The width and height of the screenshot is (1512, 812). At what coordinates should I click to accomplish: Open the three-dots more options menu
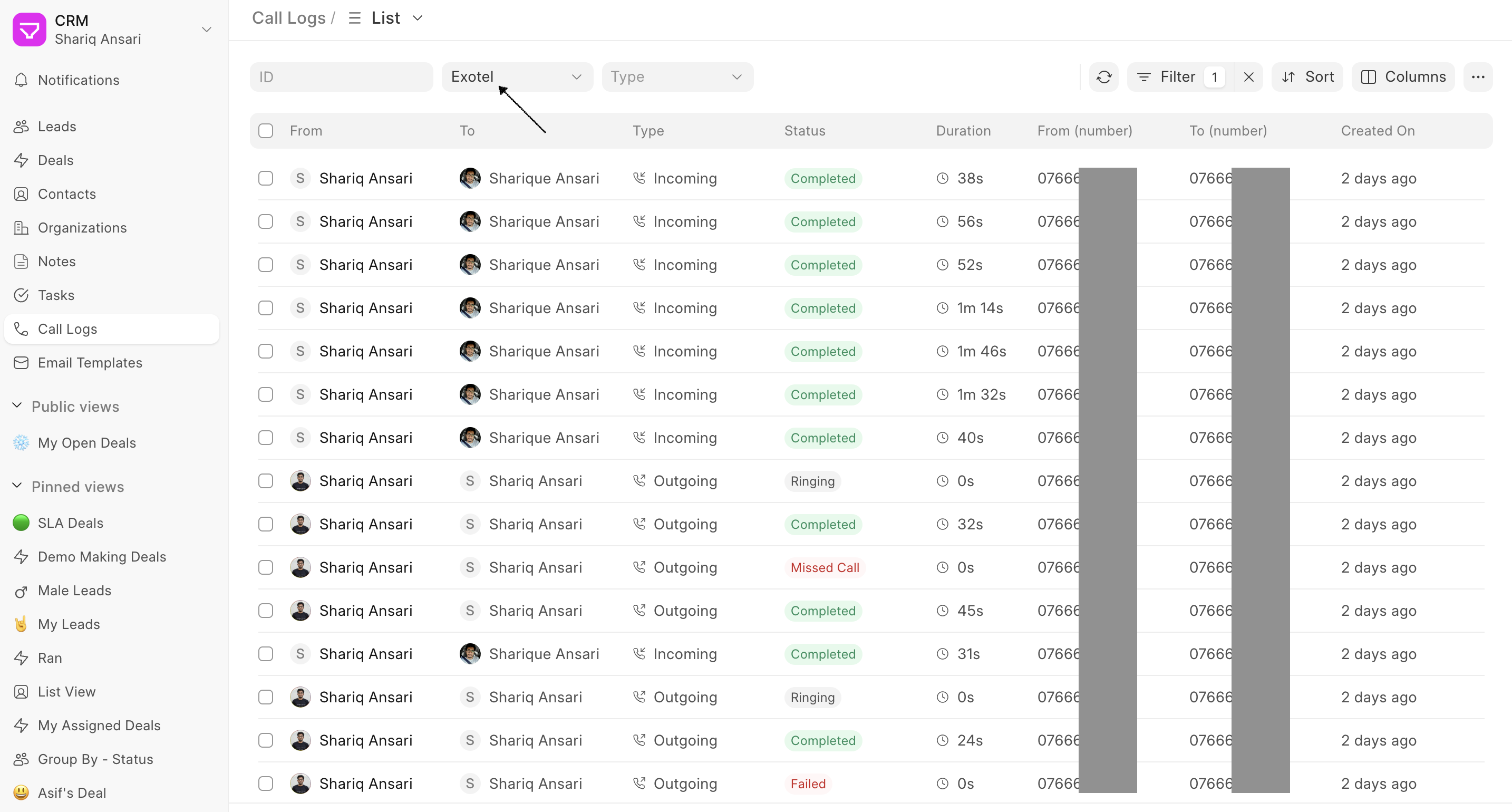[x=1477, y=77]
